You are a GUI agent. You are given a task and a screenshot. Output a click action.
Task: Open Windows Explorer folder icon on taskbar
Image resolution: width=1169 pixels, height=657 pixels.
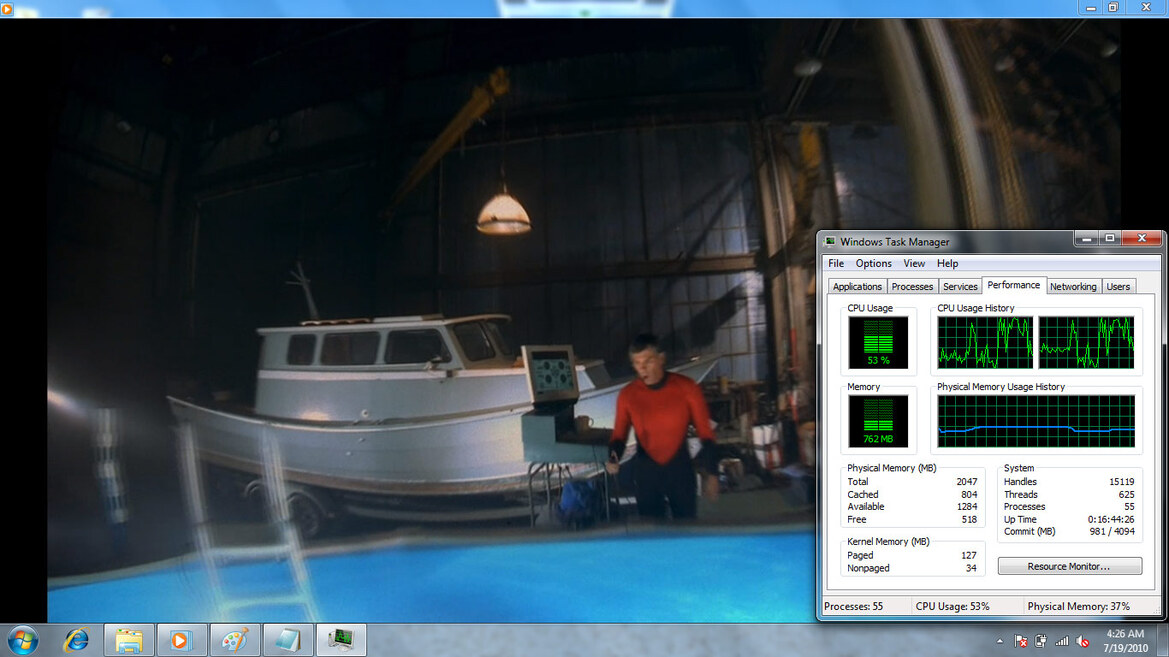coord(128,641)
